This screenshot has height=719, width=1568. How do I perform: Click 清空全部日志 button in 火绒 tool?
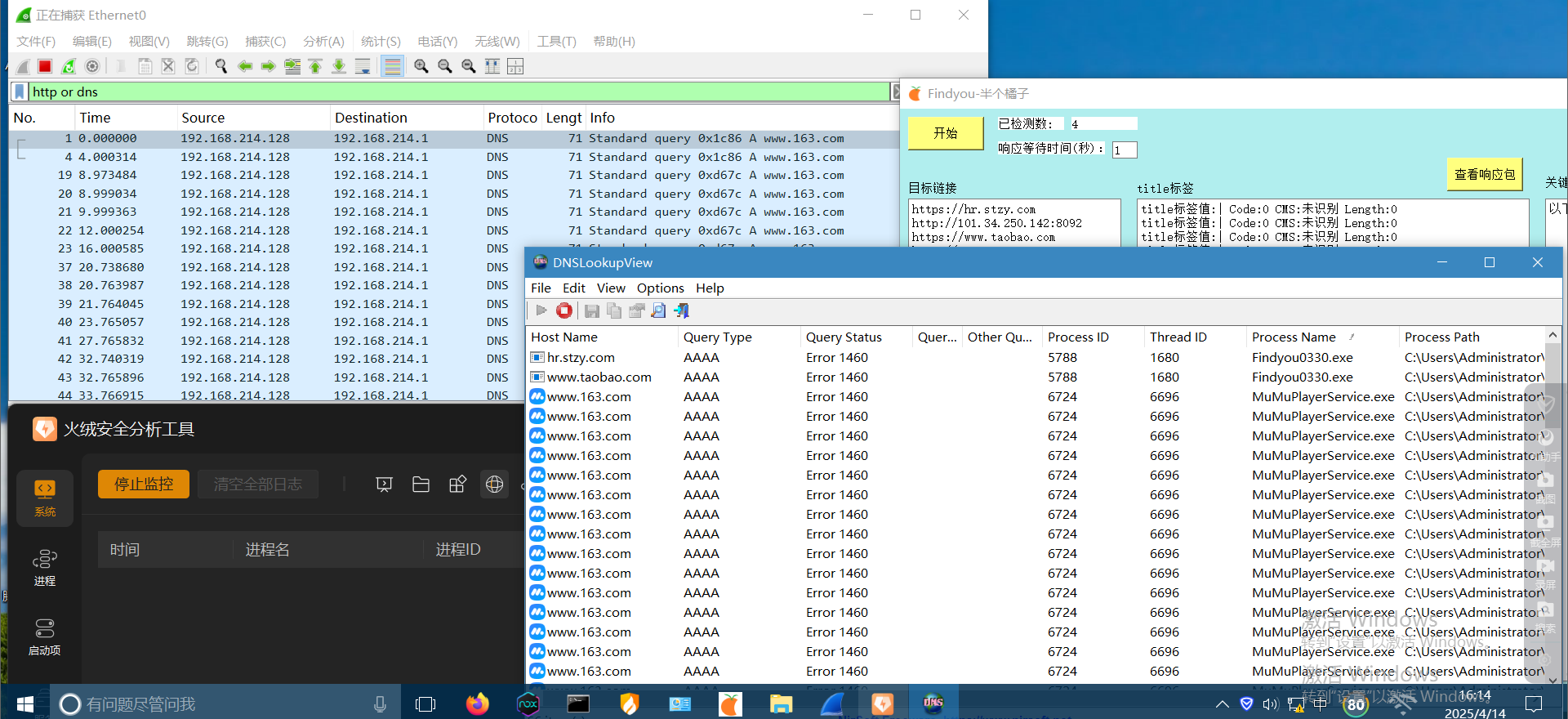258,484
